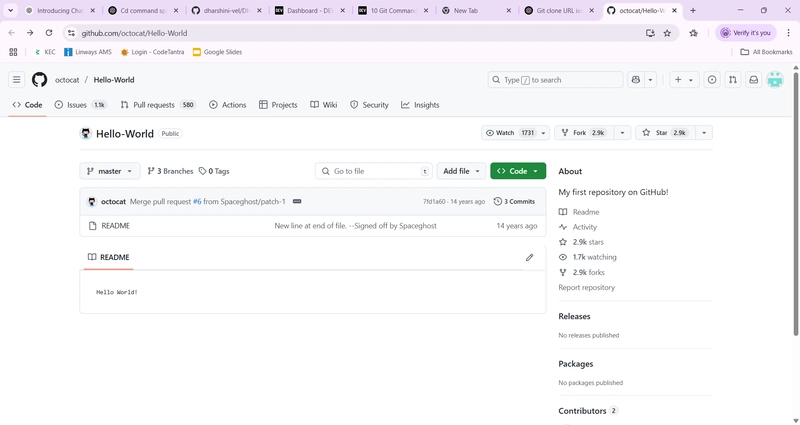Open the user profile avatar menu
800x425 pixels.
pos(774,80)
